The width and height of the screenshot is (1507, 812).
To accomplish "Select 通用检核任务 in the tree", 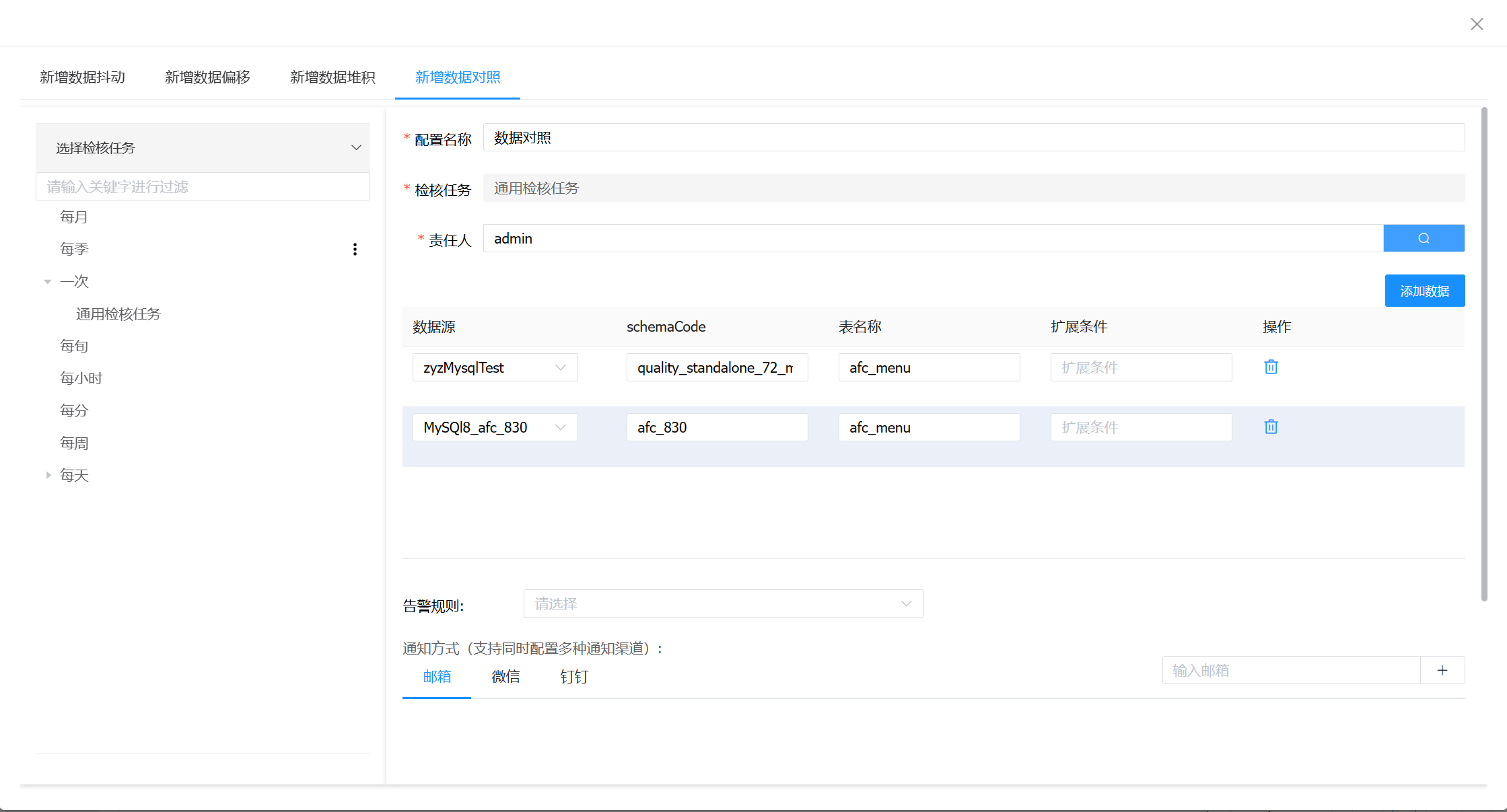I will pyautogui.click(x=118, y=314).
